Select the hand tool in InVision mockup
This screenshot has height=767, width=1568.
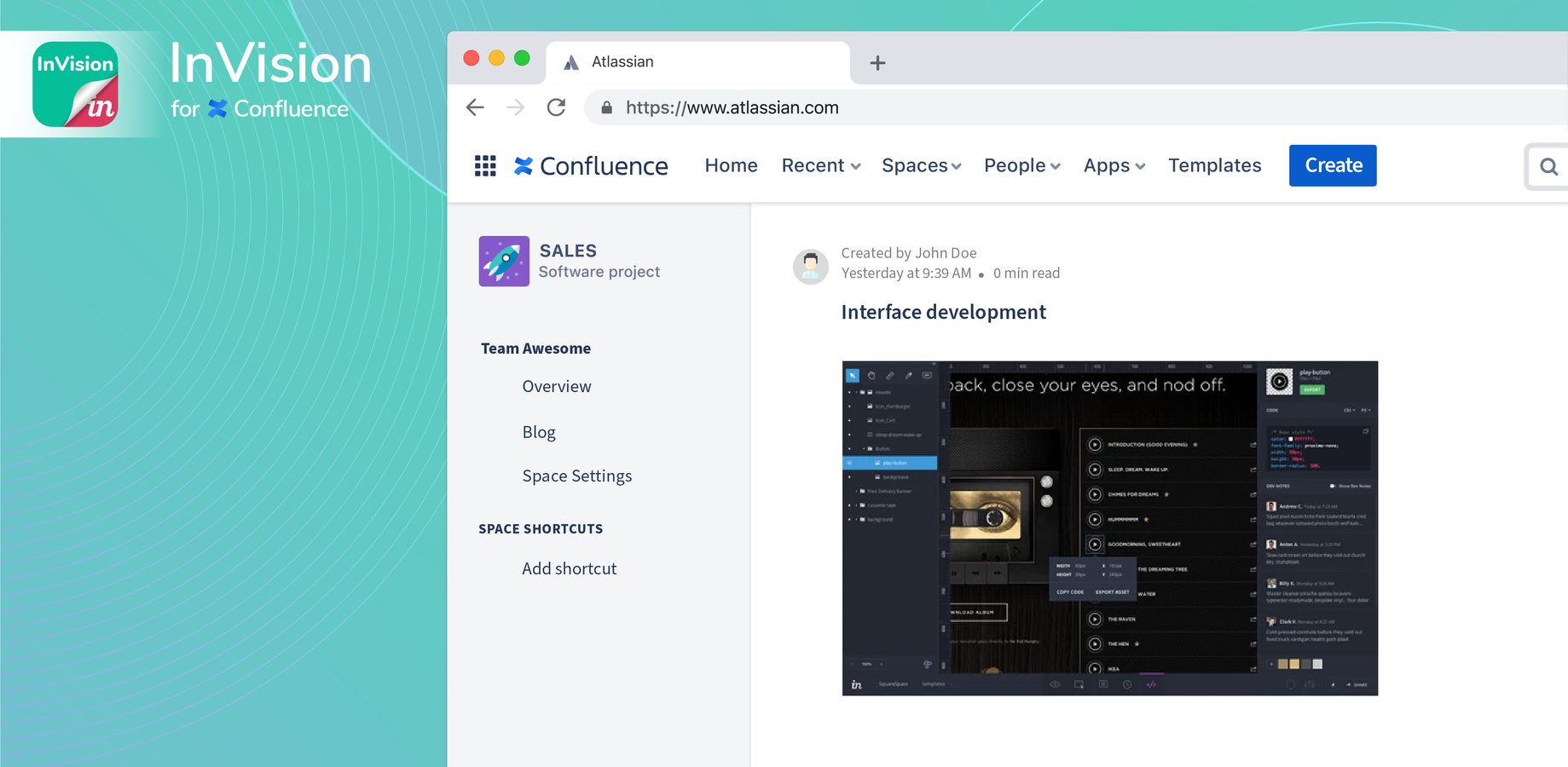coord(871,375)
